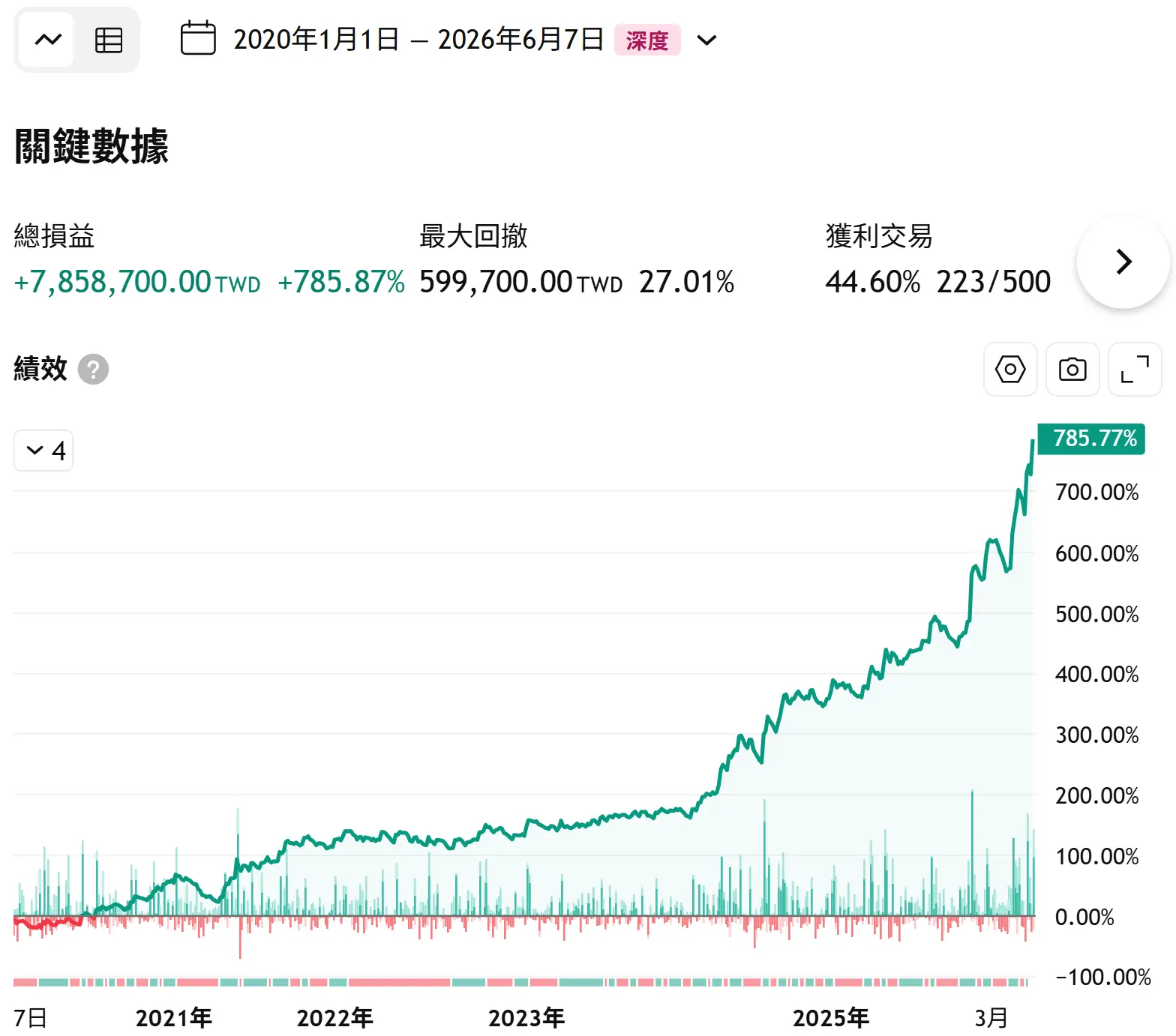The width and height of the screenshot is (1176, 1036).
Task: Select the total P&L value +7,858,700.00 TWD
Action: (137, 282)
